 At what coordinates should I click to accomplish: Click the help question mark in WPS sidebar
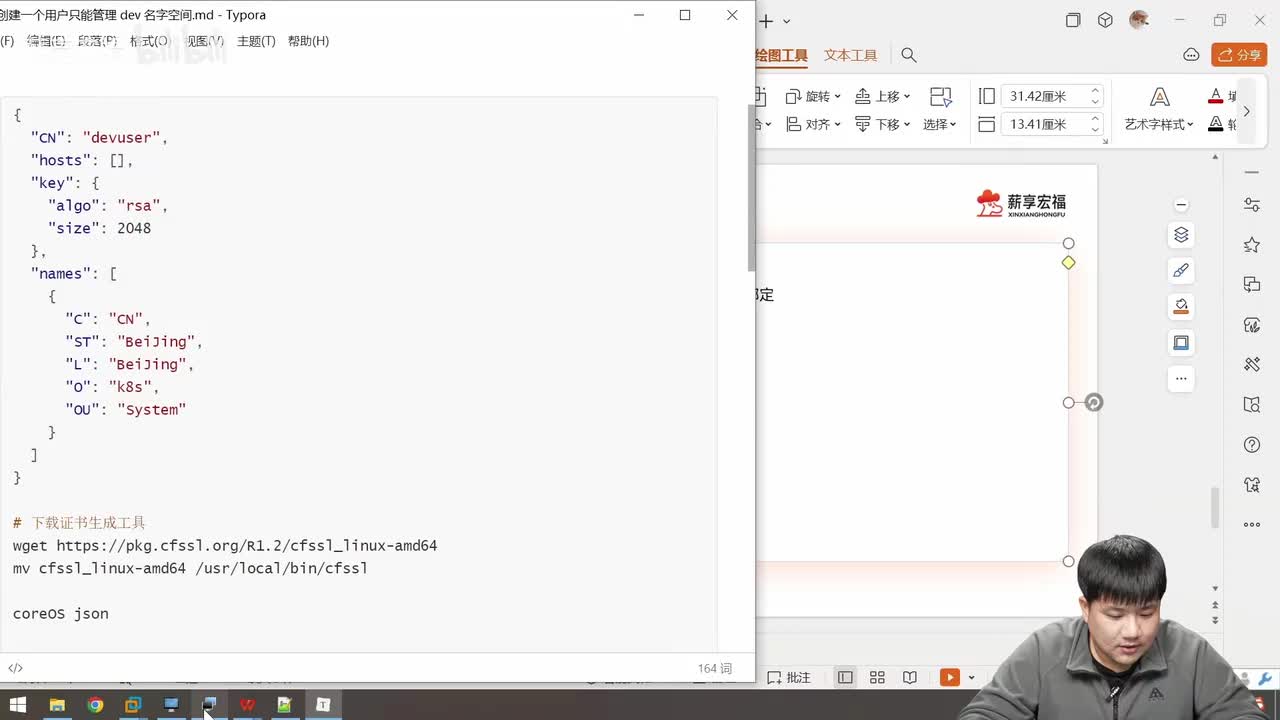1251,445
